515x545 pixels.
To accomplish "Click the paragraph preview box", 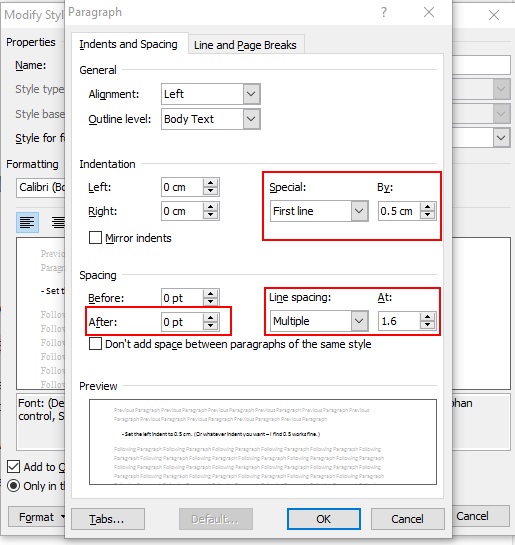I will pos(263,442).
